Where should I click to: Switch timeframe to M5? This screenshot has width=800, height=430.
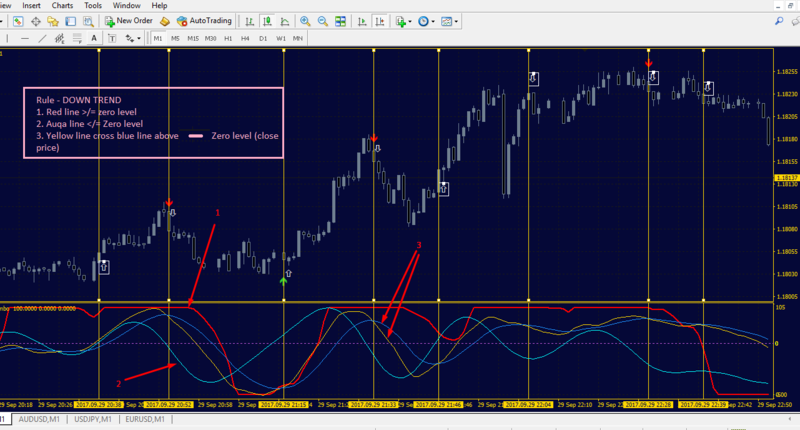coord(175,38)
